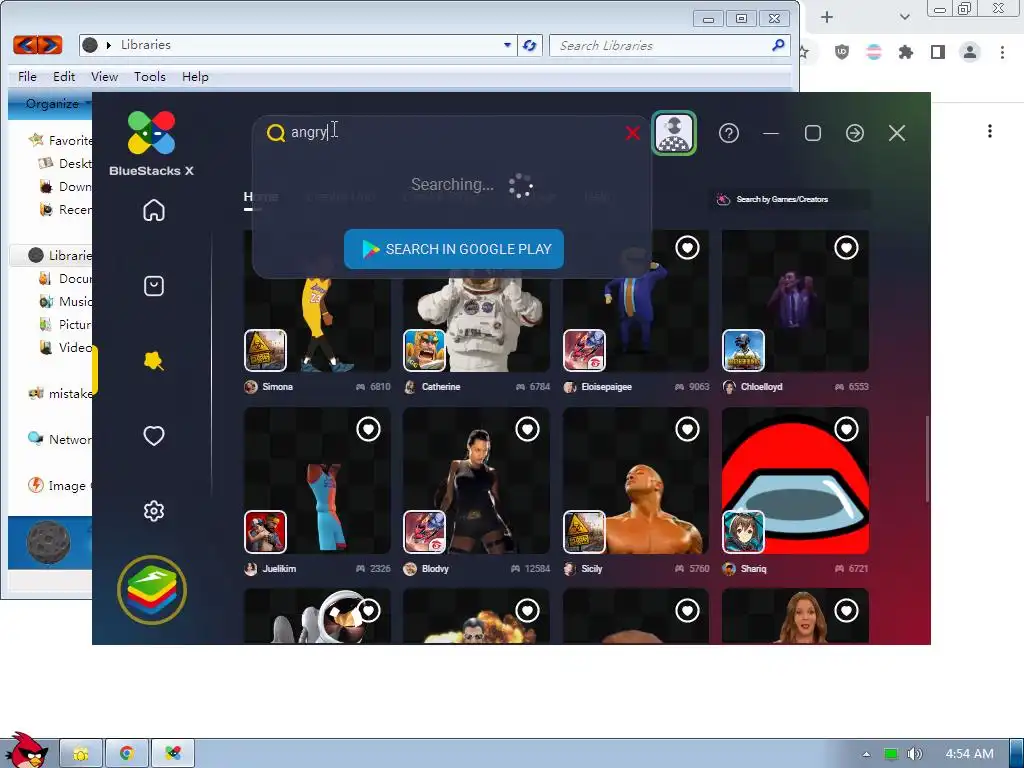Select Music library in explorer tree
1024x768 pixels.
pos(66,302)
